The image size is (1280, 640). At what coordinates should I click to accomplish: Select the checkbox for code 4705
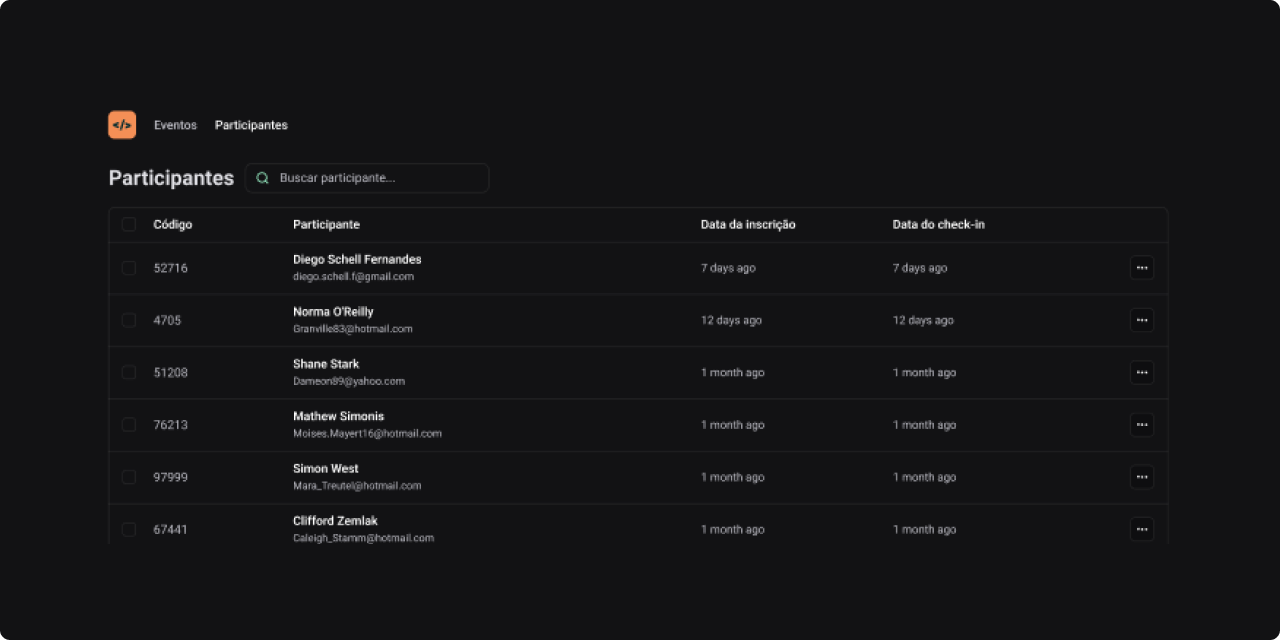129,320
